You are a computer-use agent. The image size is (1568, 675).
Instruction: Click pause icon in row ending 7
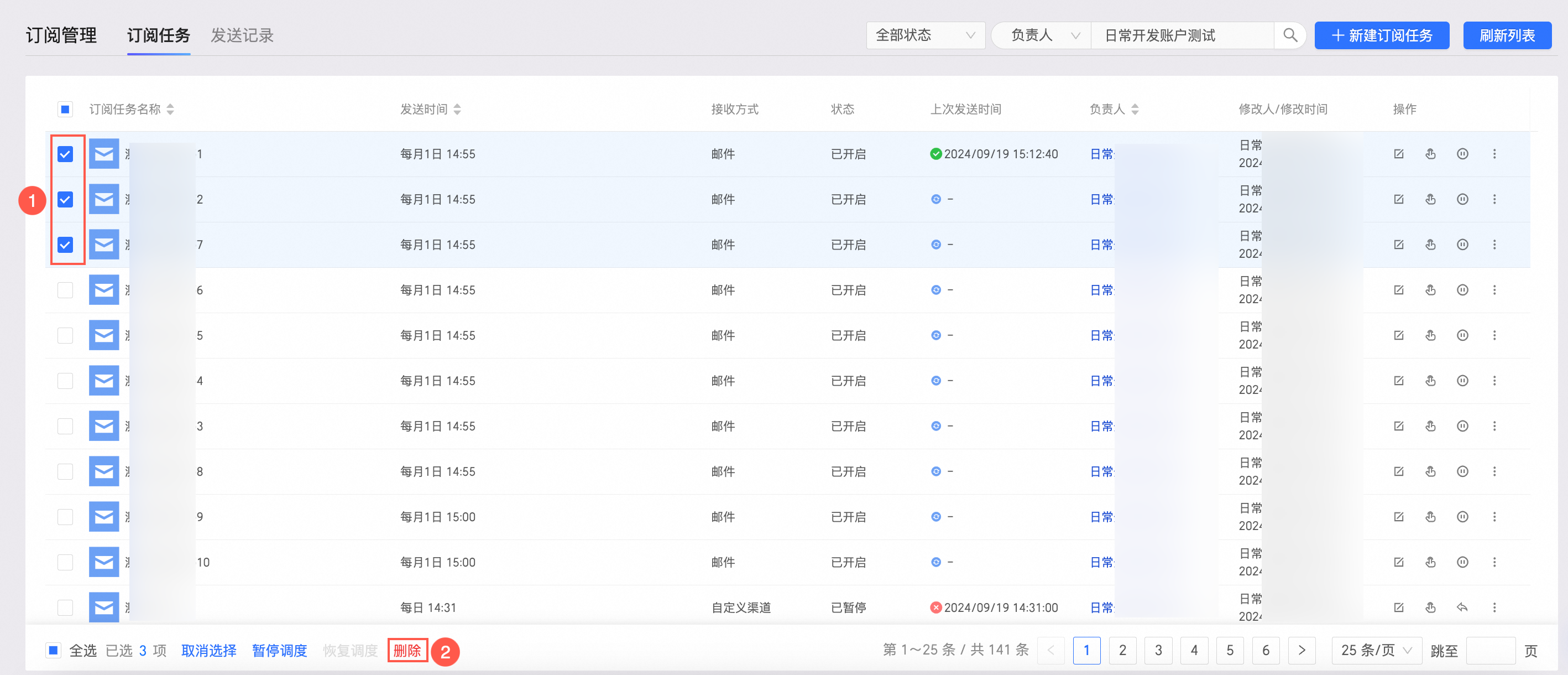click(x=1462, y=245)
